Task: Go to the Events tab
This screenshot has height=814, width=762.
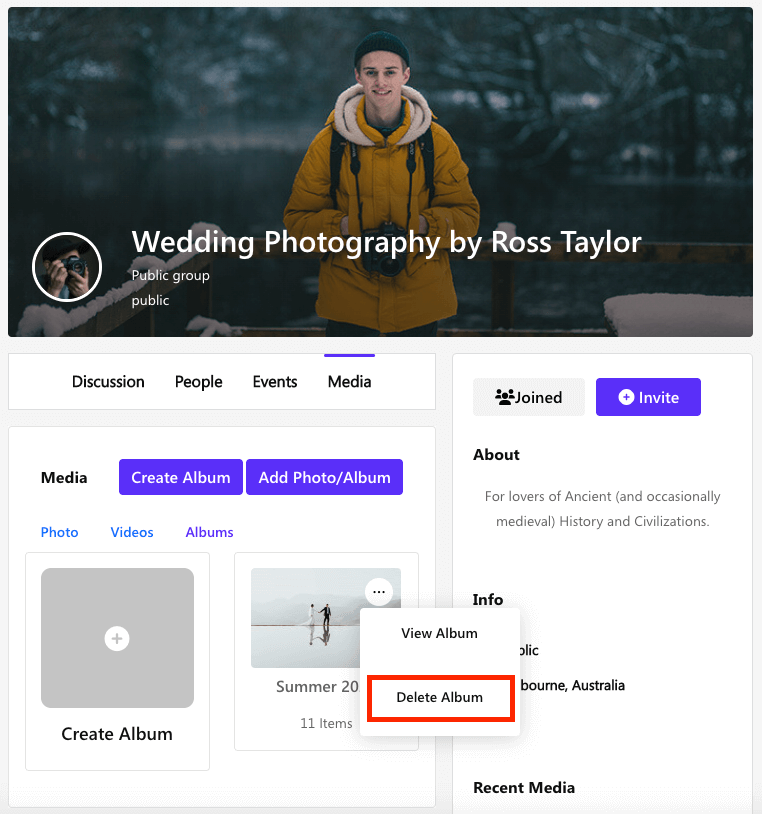Action: (x=275, y=382)
